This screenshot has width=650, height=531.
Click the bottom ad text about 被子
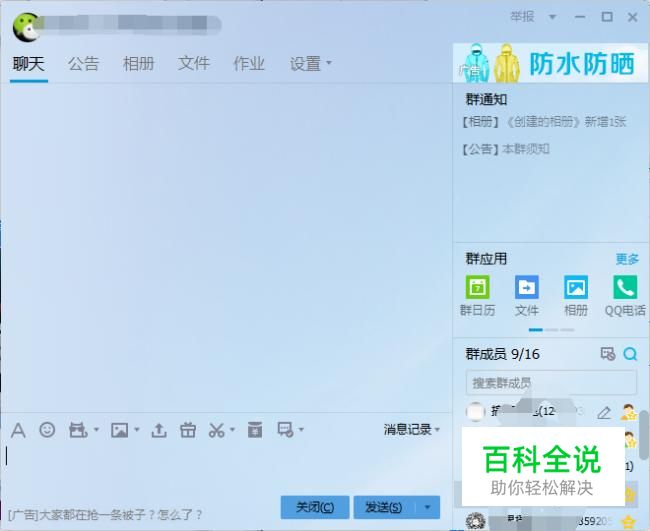coord(105,515)
